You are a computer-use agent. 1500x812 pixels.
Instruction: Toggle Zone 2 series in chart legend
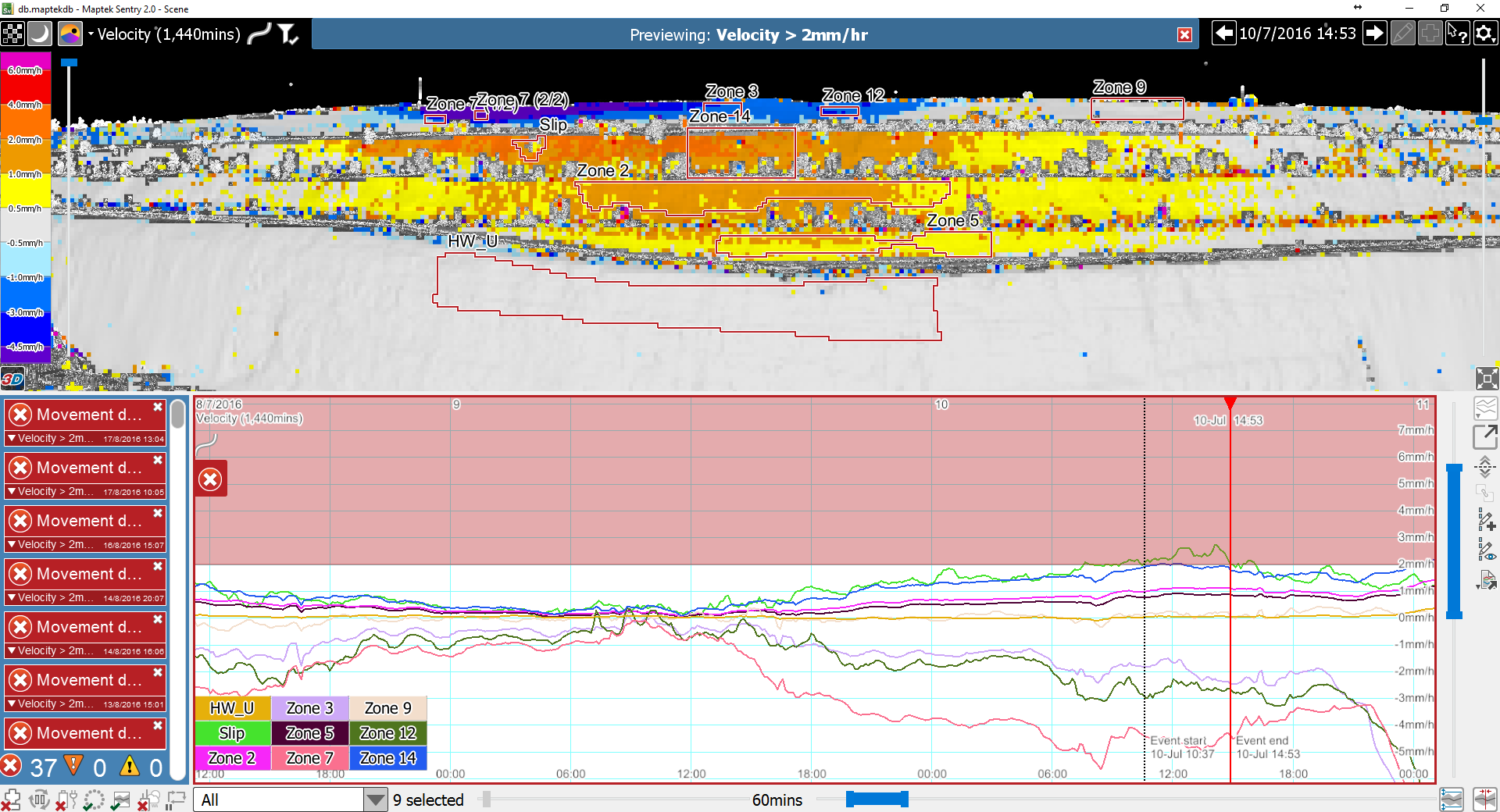coord(232,758)
